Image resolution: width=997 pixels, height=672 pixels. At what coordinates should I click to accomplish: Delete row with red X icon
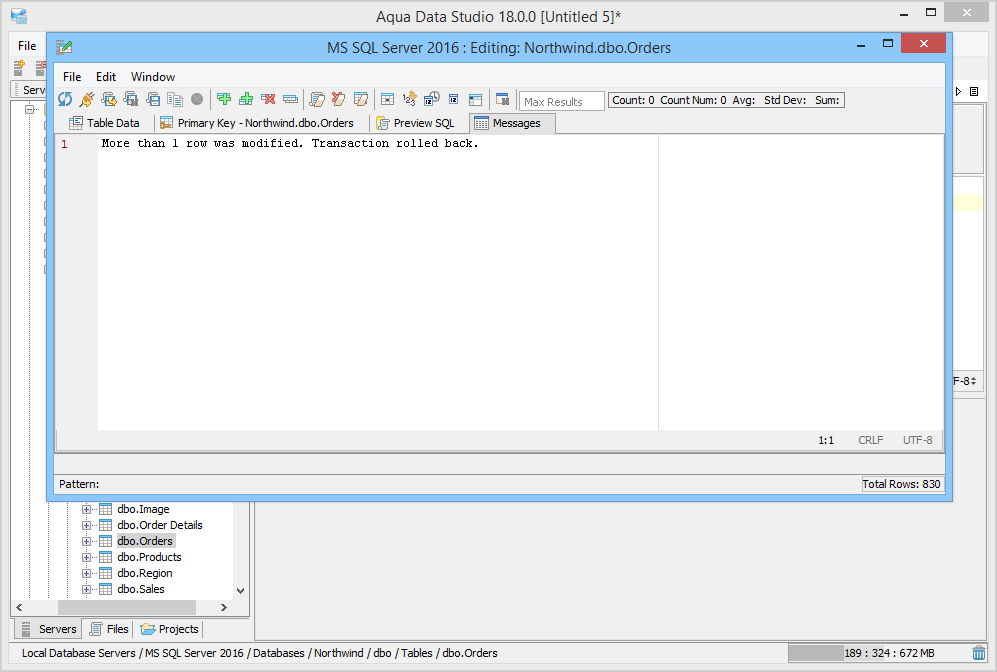(268, 99)
